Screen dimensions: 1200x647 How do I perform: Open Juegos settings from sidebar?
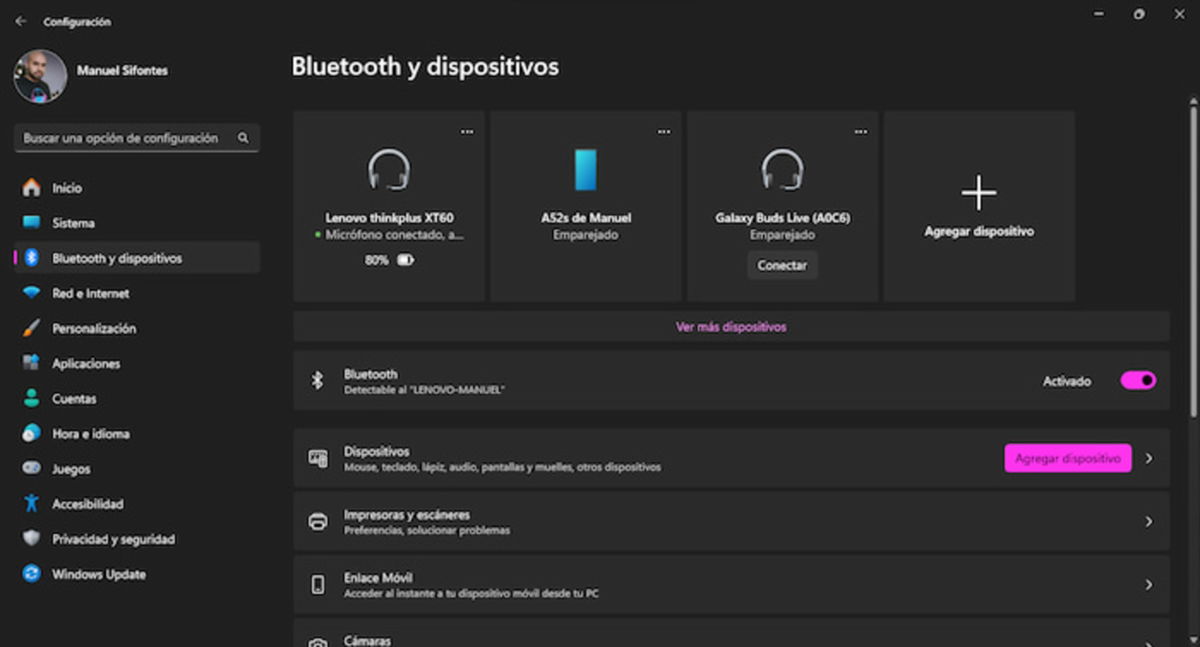31,468
